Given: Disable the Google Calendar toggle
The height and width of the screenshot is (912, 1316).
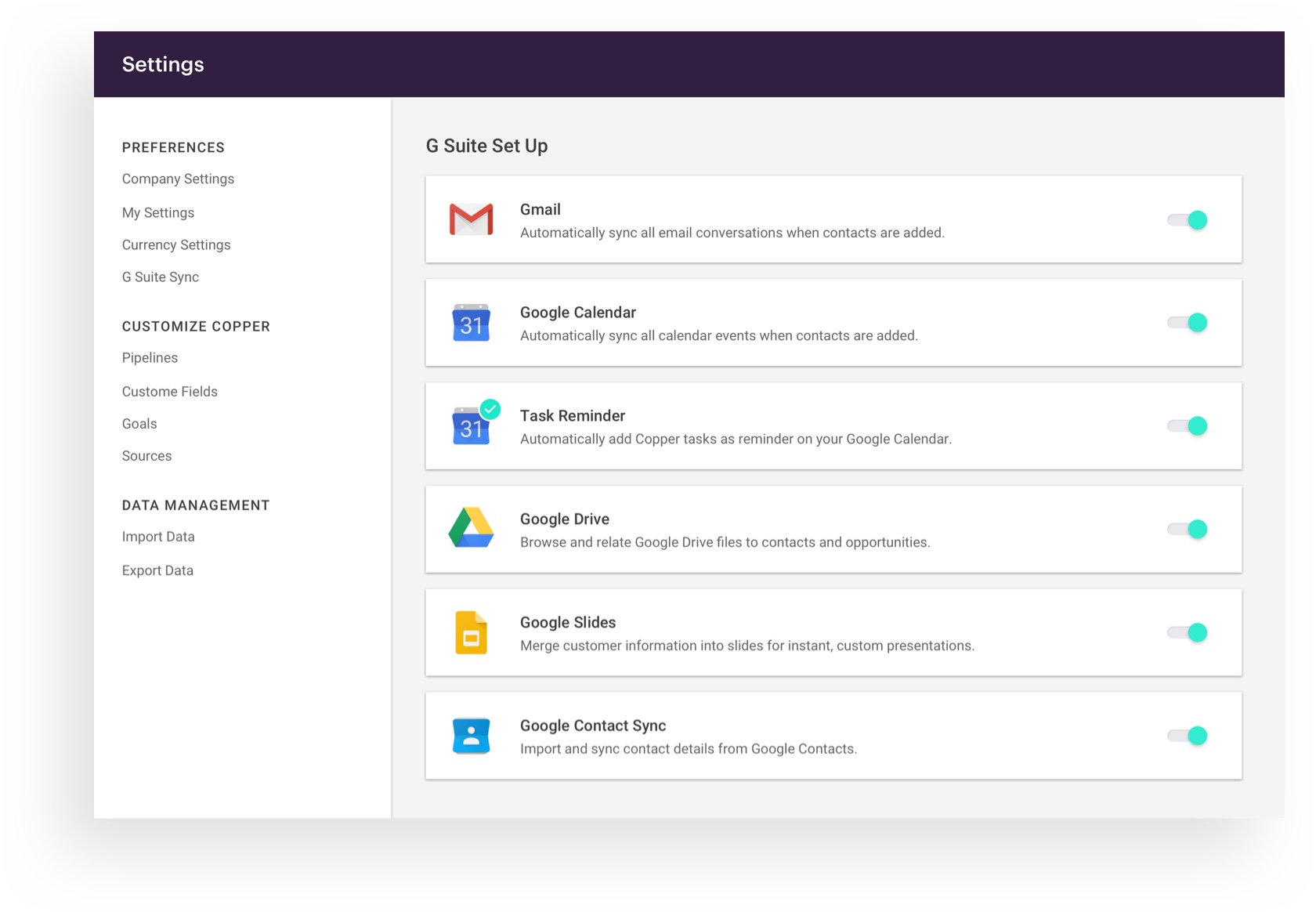Looking at the screenshot, I should [x=1188, y=323].
